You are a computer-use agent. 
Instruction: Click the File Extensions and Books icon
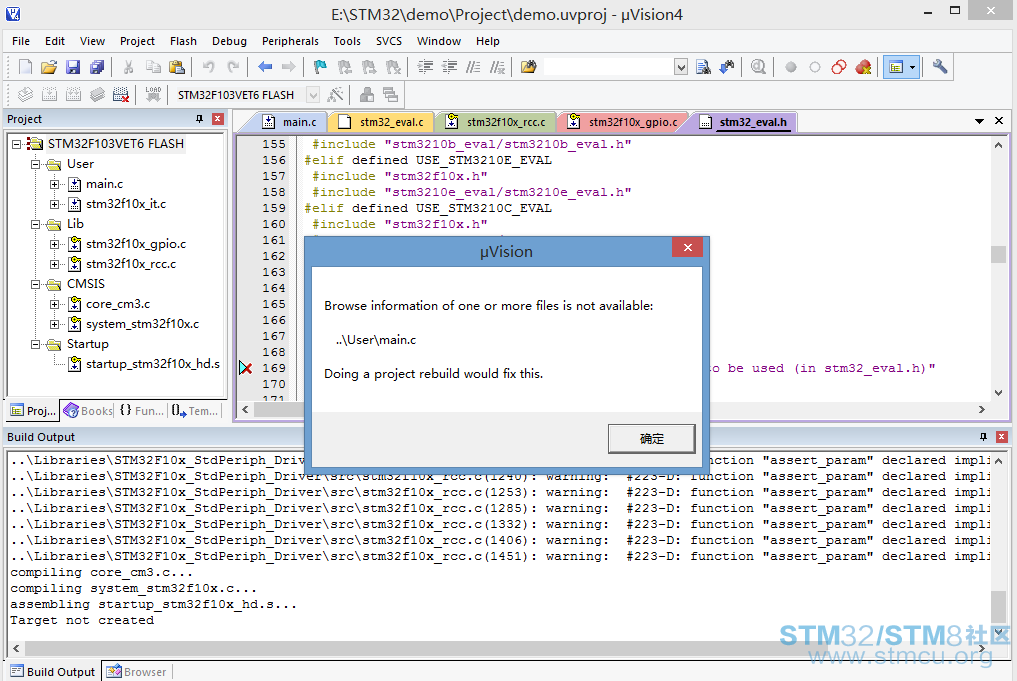367,95
